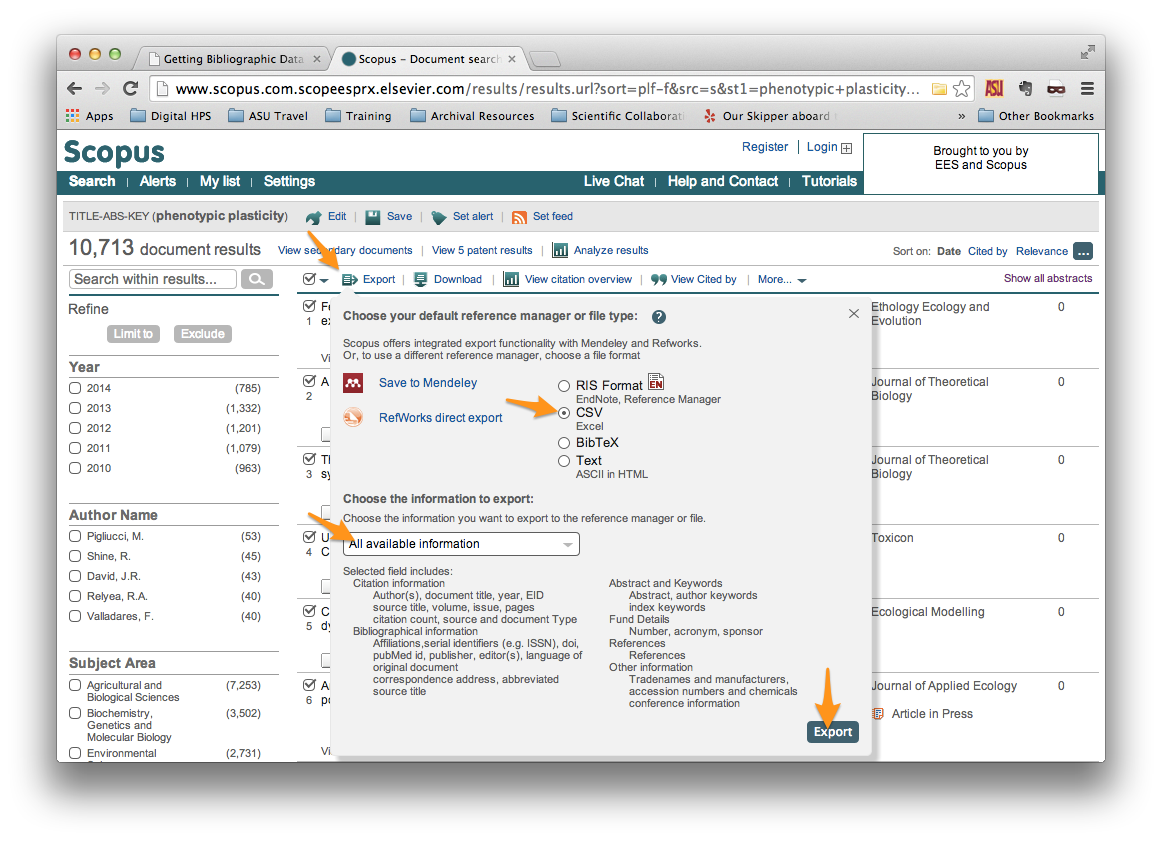
Task: Click the search within results magnifier
Action: click(x=256, y=279)
